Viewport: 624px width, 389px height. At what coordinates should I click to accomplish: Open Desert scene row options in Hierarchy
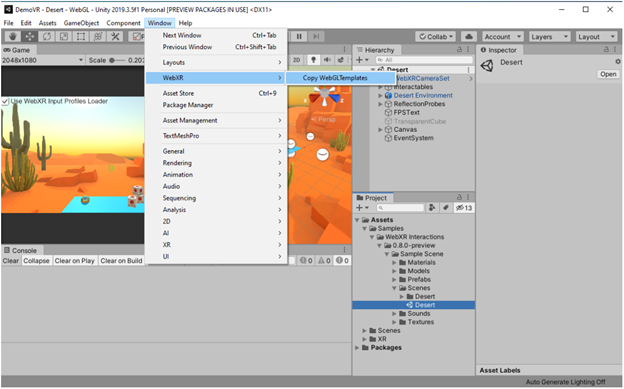(468, 70)
